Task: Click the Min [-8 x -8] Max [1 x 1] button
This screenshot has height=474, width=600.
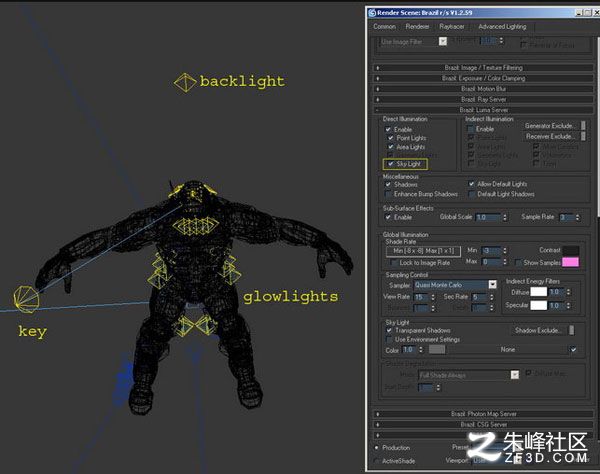Action: [x=423, y=251]
